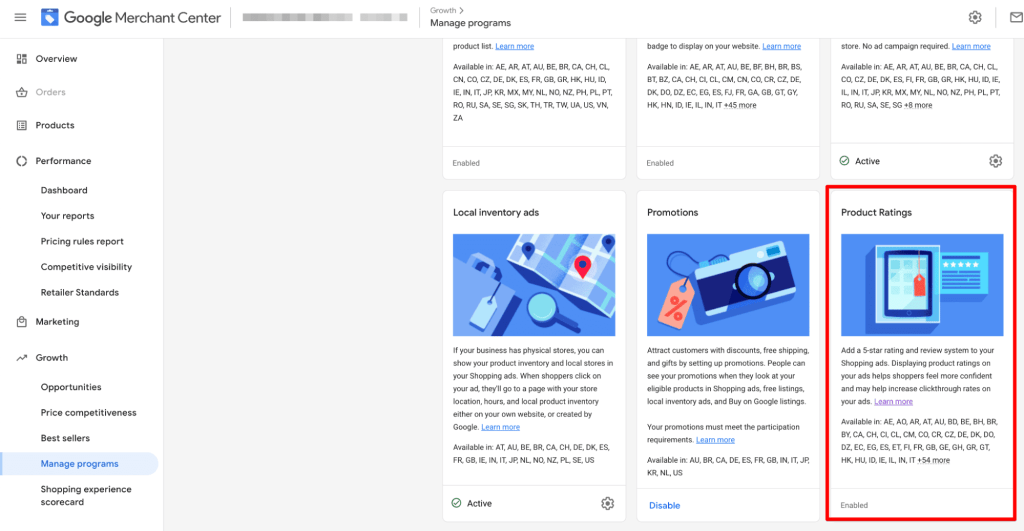This screenshot has height=531, width=1024.
Task: Click the blurred account name in header
Action: pyautogui.click(x=325, y=18)
